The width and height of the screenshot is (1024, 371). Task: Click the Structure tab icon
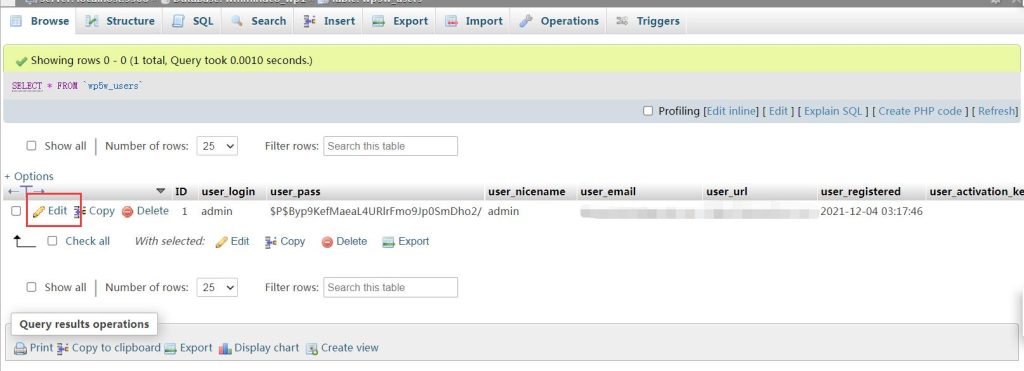pyautogui.click(x=92, y=21)
